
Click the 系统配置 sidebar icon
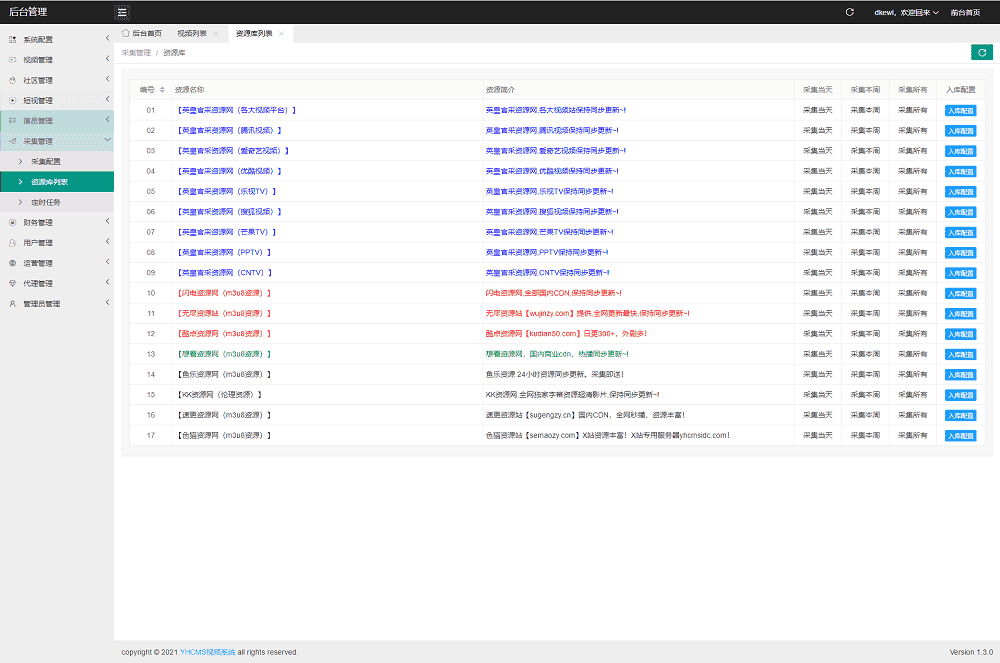click(12, 39)
